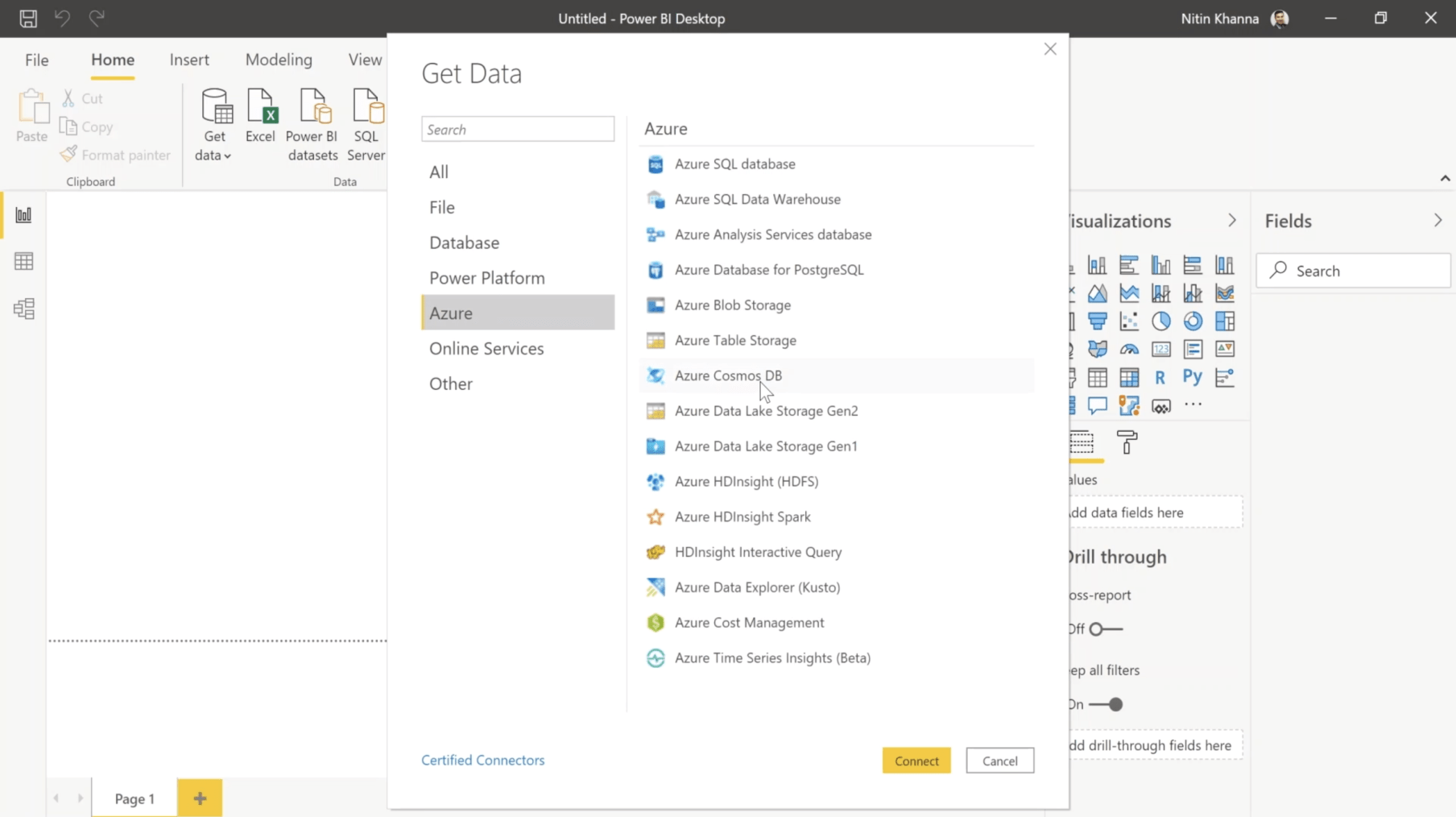Add an R script visual
The width and height of the screenshot is (1456, 817).
[x=1160, y=377]
